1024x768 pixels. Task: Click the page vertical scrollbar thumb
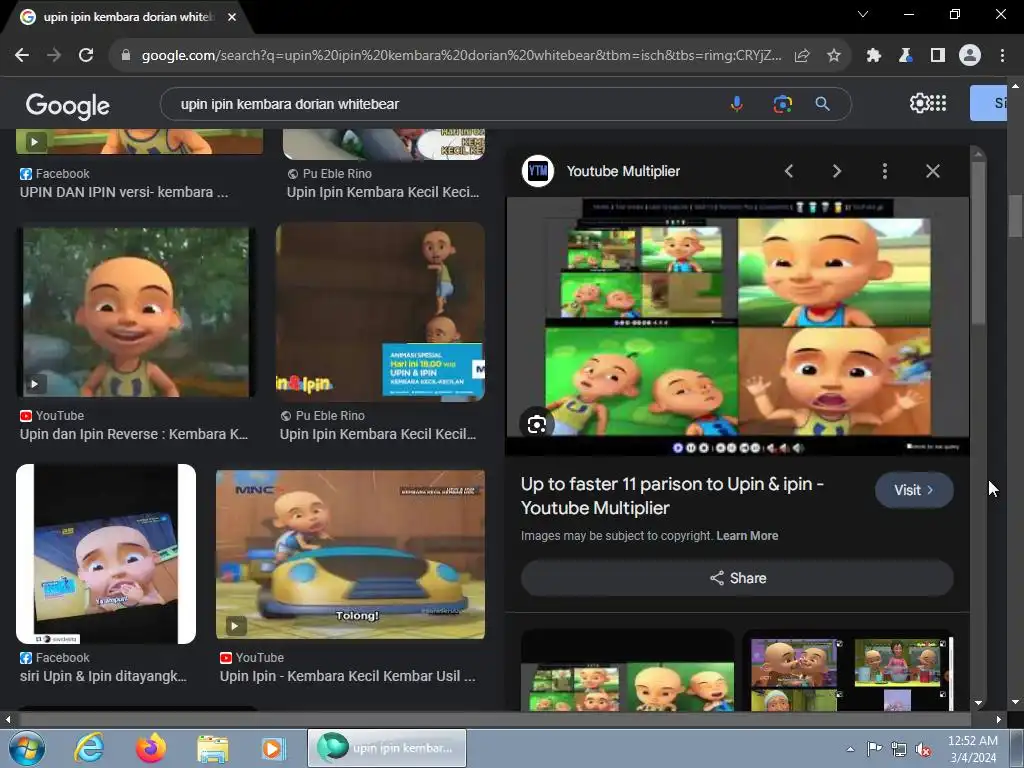point(1015,216)
